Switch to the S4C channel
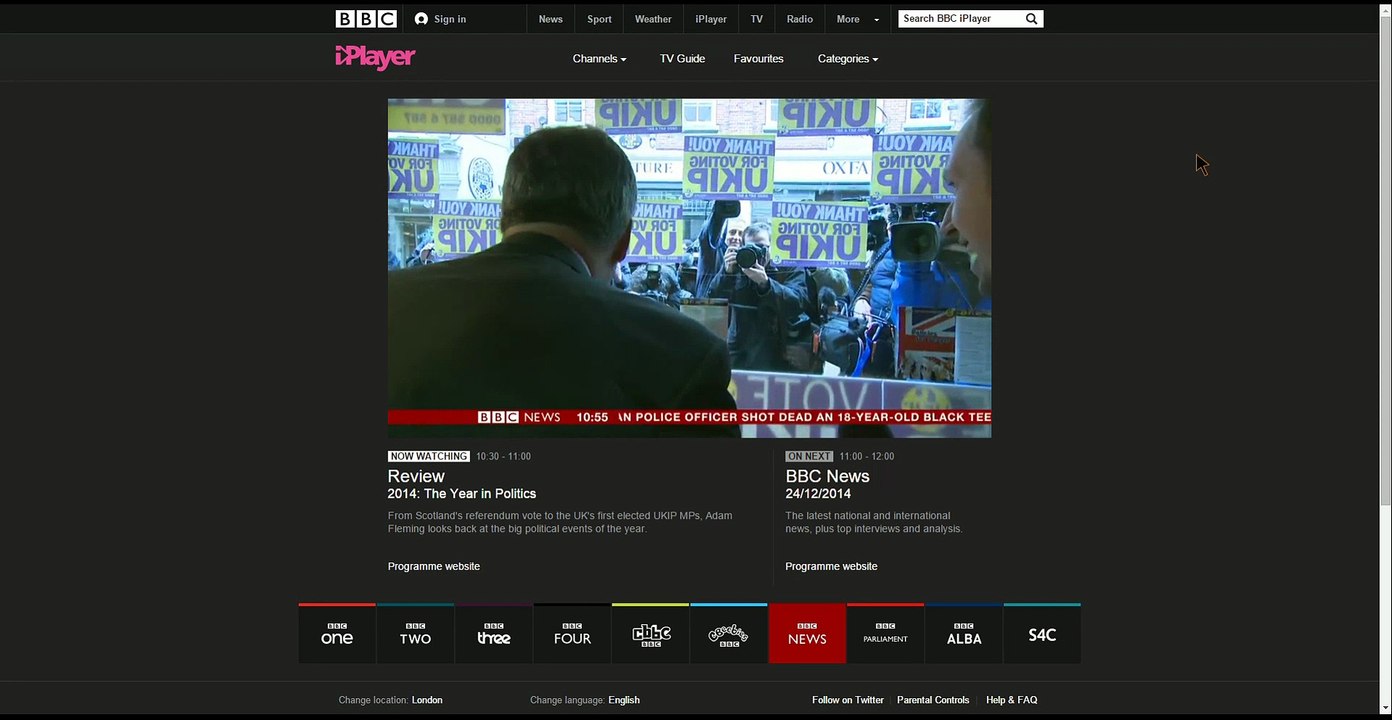The image size is (1392, 720). pos(1042,633)
